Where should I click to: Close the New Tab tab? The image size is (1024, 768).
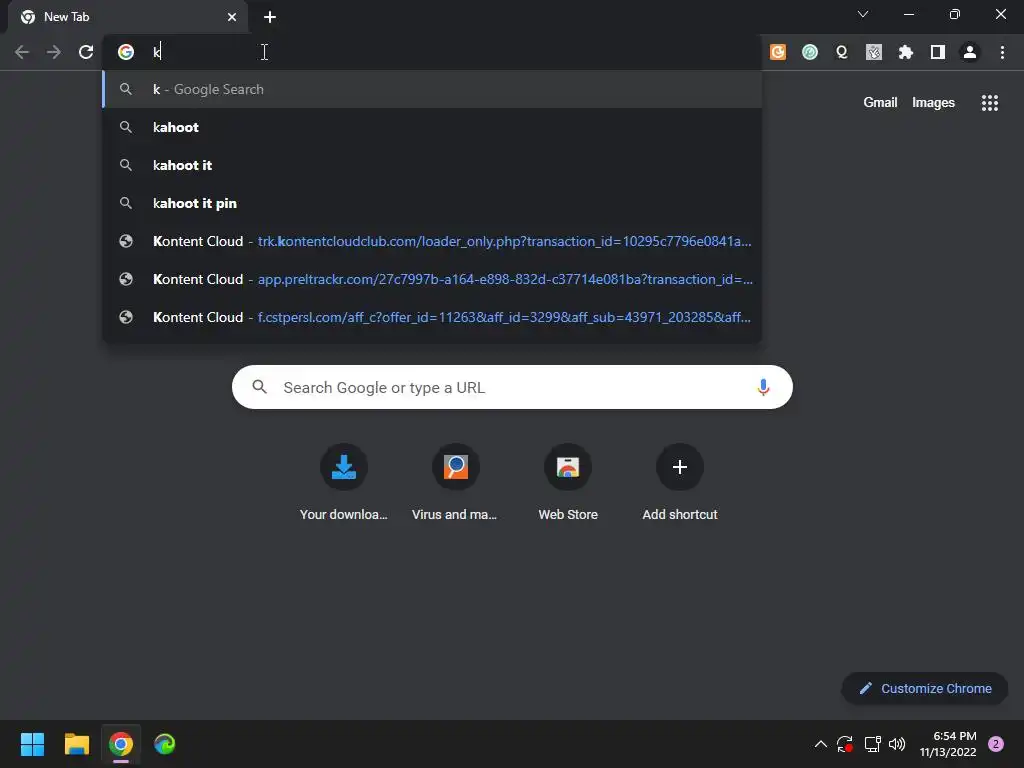pos(232,17)
